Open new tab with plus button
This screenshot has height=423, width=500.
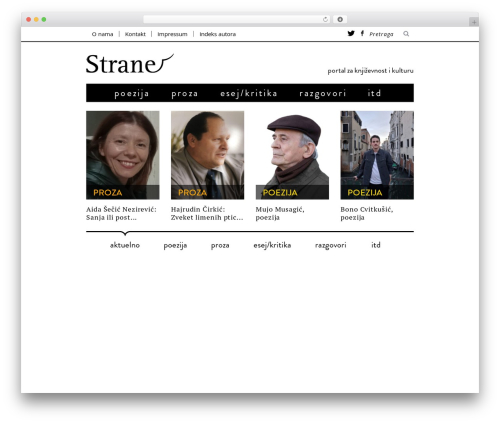click(x=474, y=22)
